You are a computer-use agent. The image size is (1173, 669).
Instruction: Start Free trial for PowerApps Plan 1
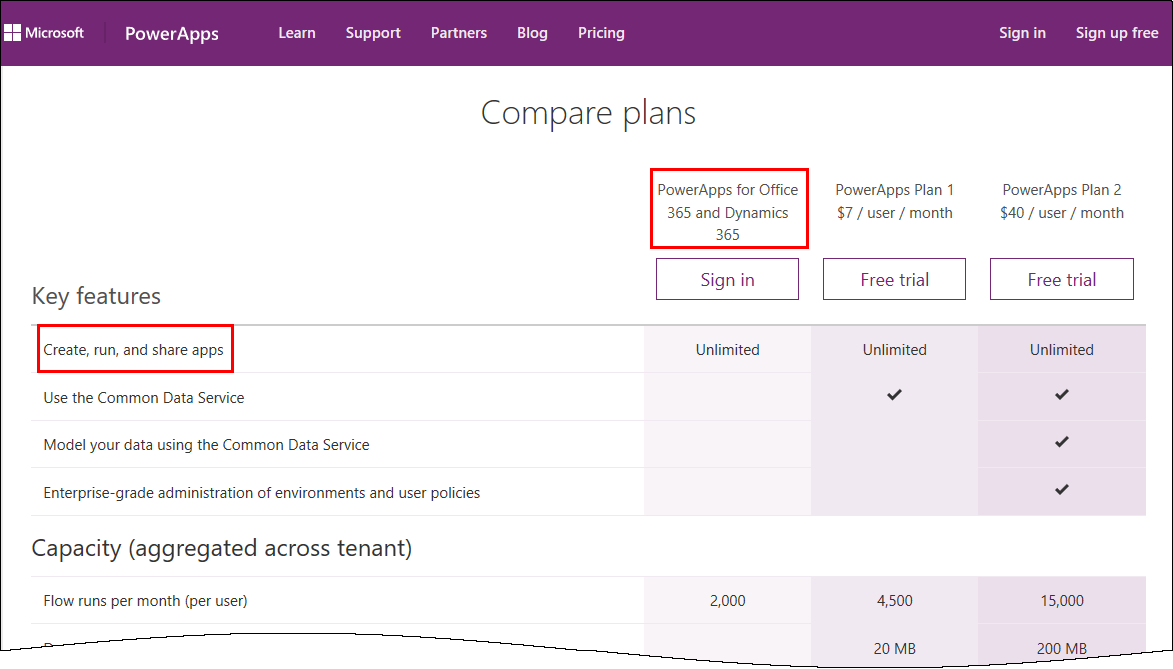[894, 279]
